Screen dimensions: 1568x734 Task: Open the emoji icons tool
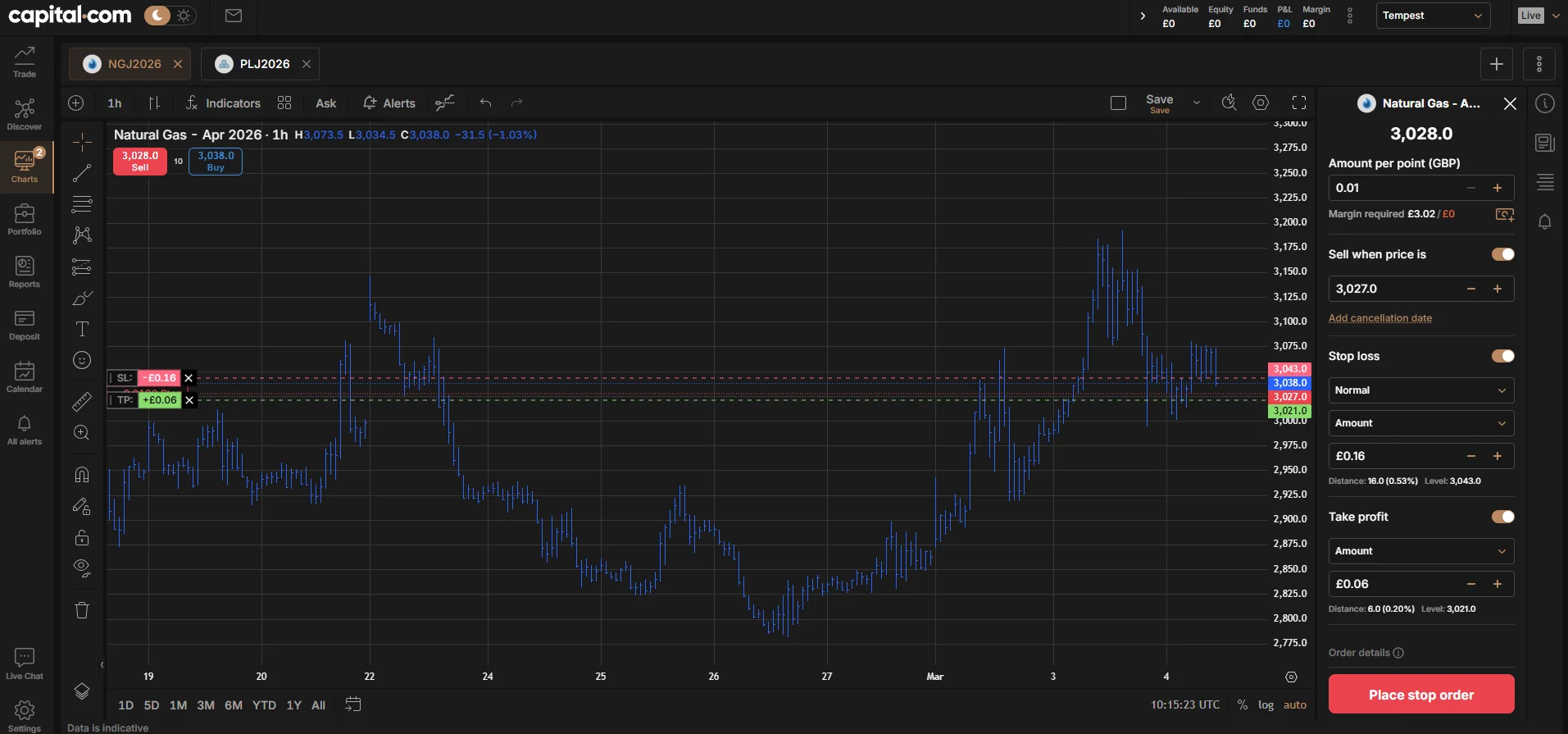[82, 360]
